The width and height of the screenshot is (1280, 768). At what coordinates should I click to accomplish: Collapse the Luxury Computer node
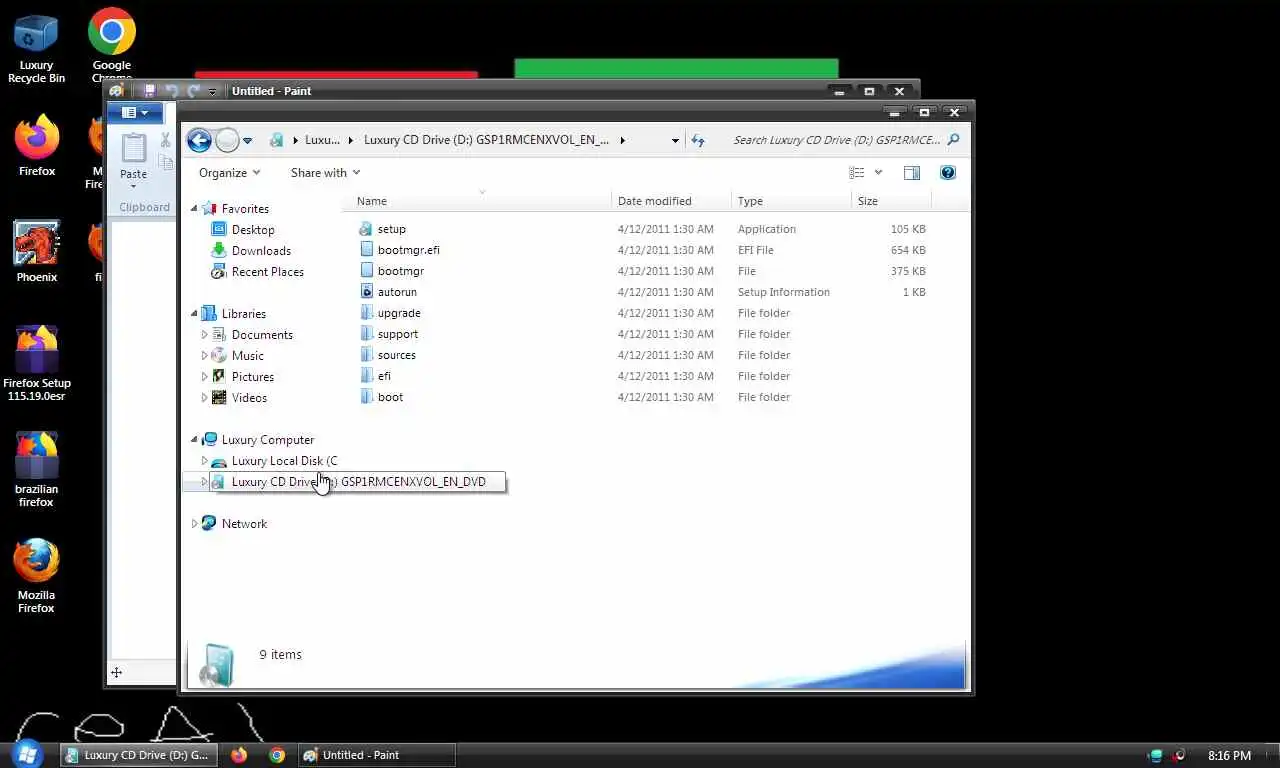195,440
